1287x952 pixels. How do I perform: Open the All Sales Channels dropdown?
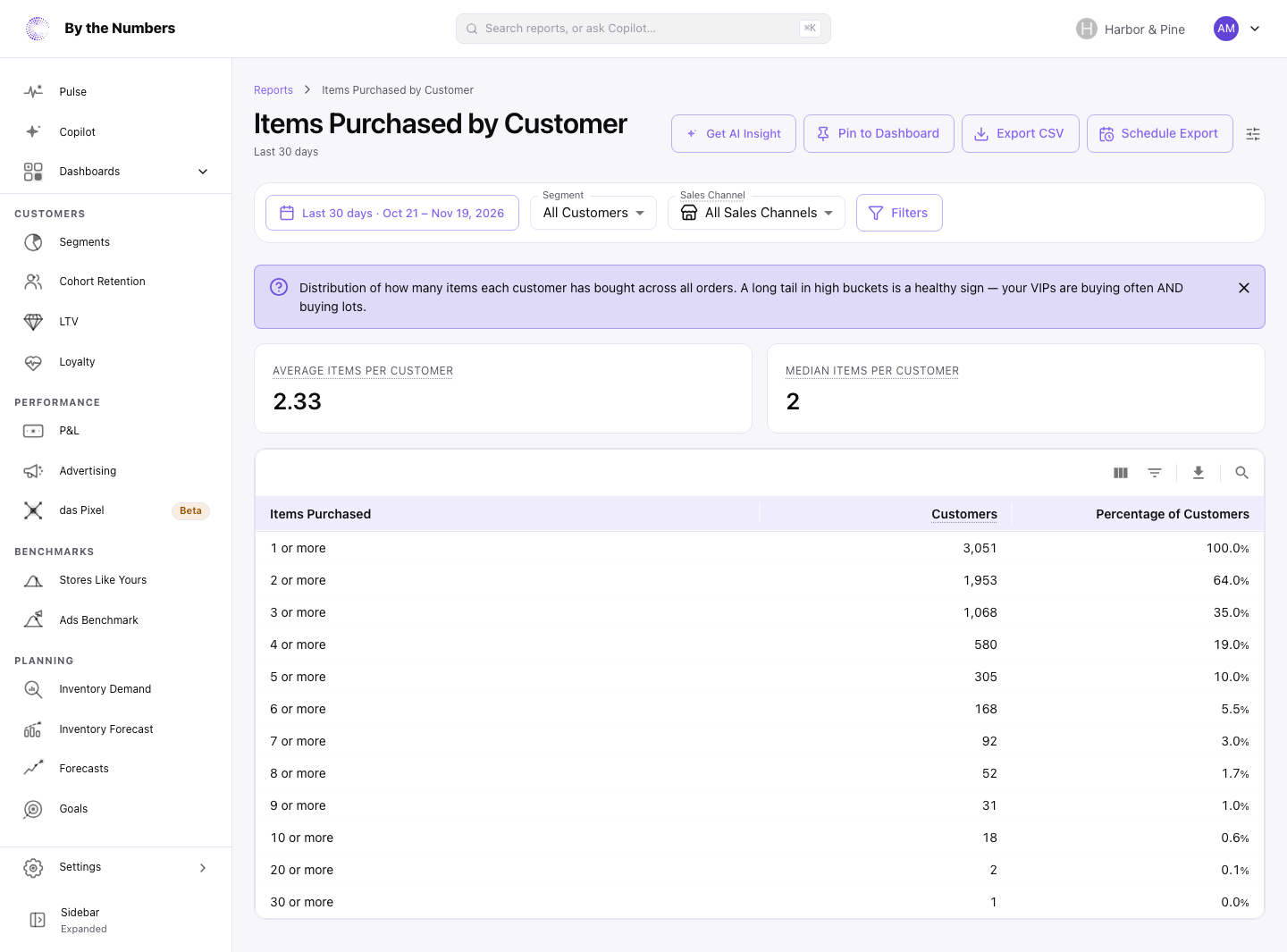(x=756, y=213)
